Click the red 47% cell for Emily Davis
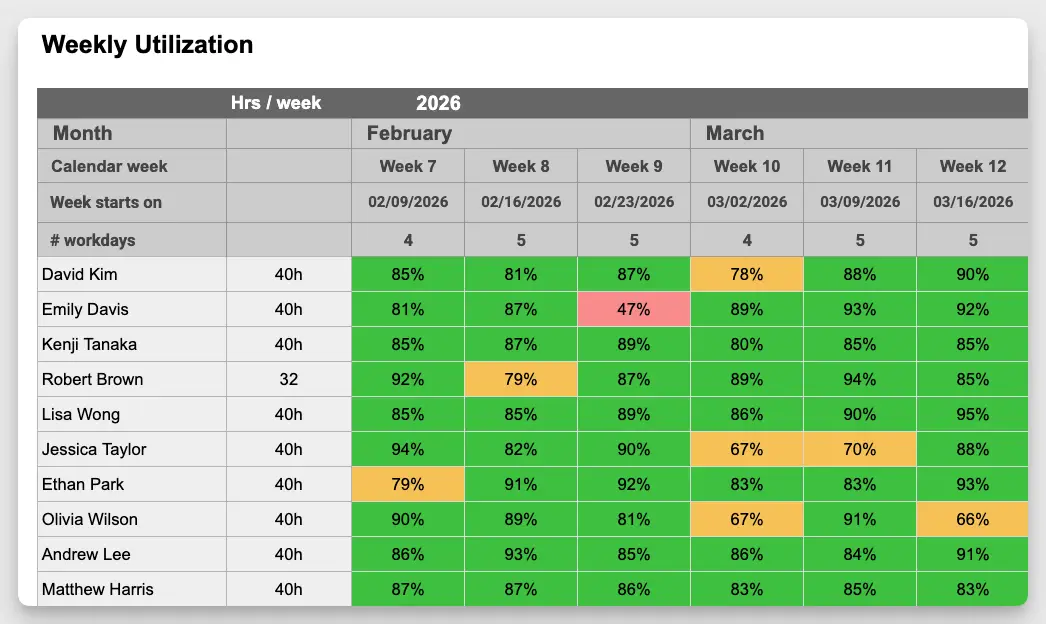This screenshot has height=624, width=1046. click(633, 309)
